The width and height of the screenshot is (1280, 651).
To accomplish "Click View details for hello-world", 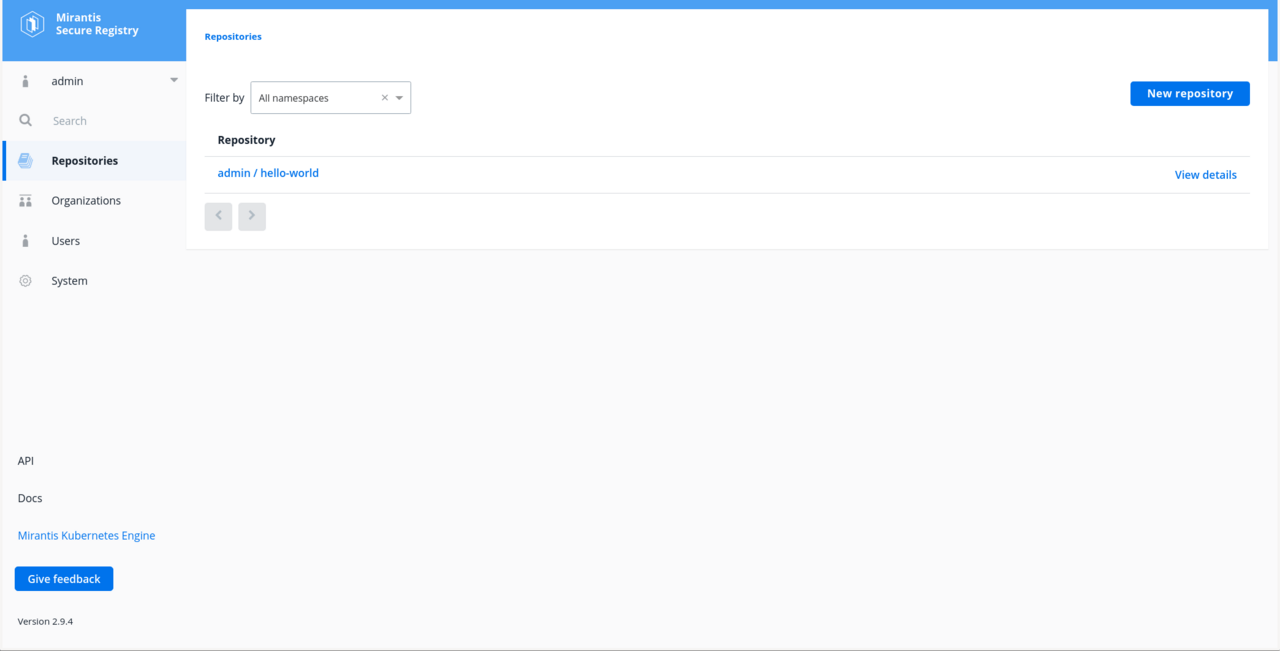I will click(1205, 175).
